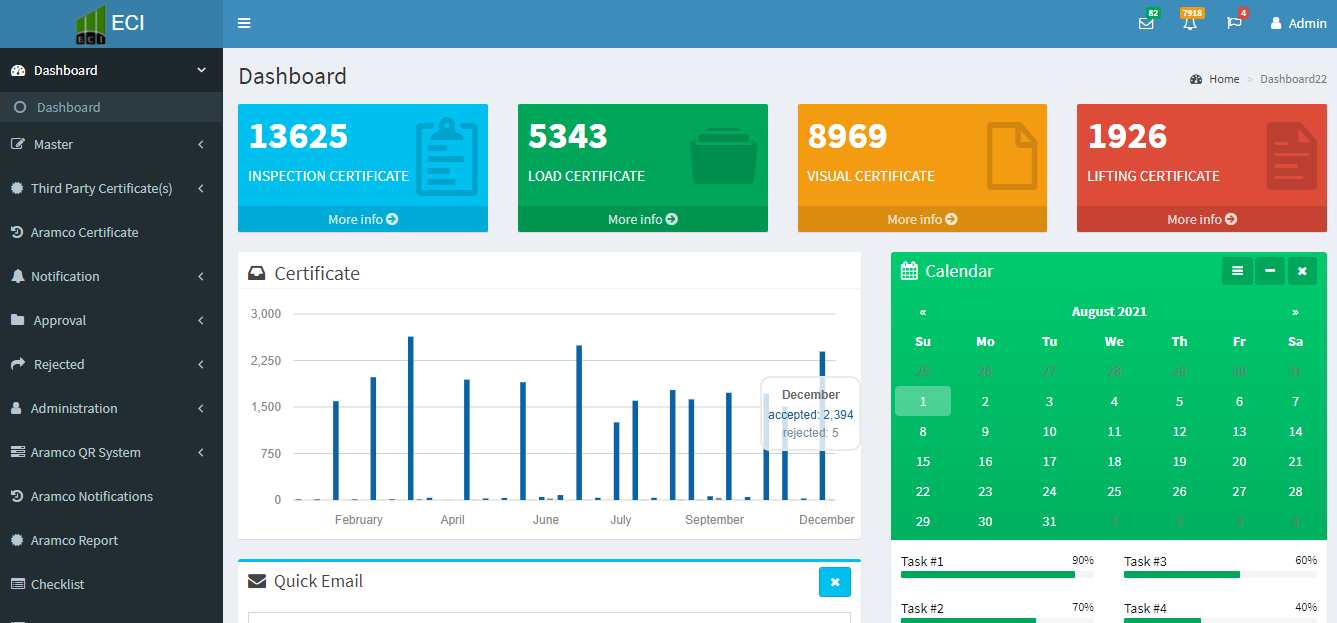Click More info on Inspection Certificate card
Screen dimensions: 1337x623
pos(363,219)
